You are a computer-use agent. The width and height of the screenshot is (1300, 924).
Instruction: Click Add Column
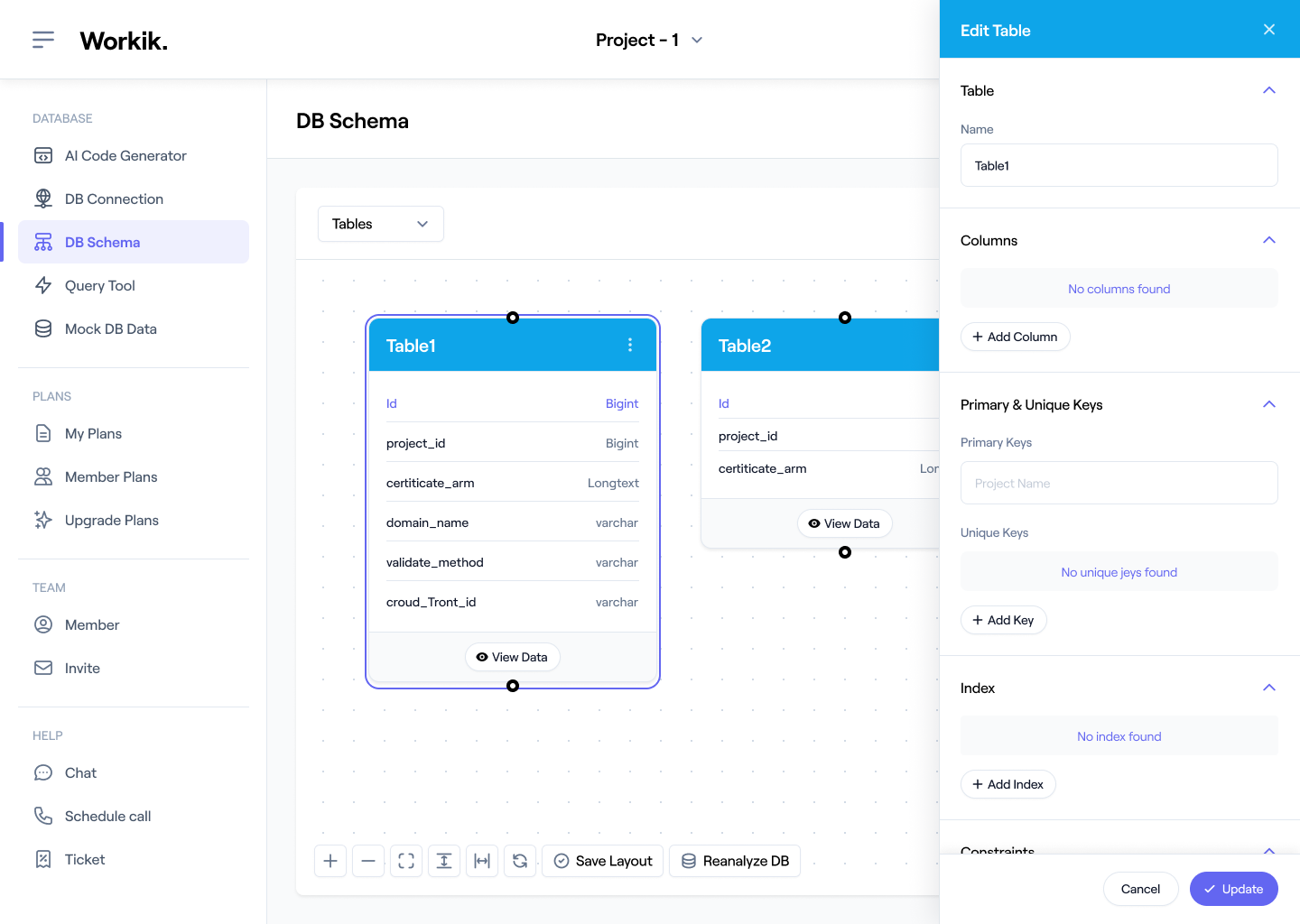(x=1015, y=337)
